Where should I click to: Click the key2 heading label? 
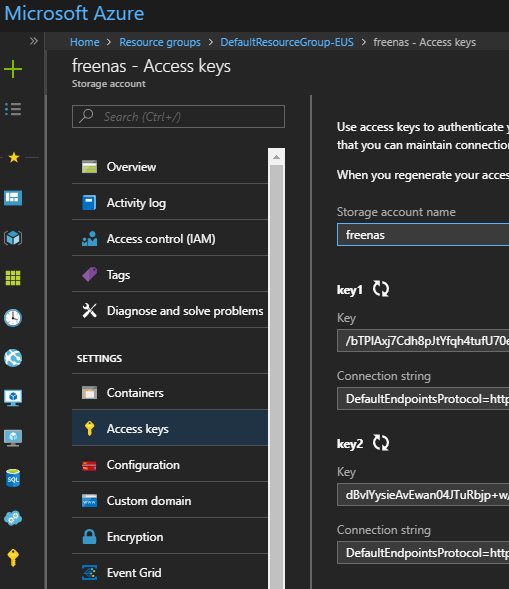point(350,444)
